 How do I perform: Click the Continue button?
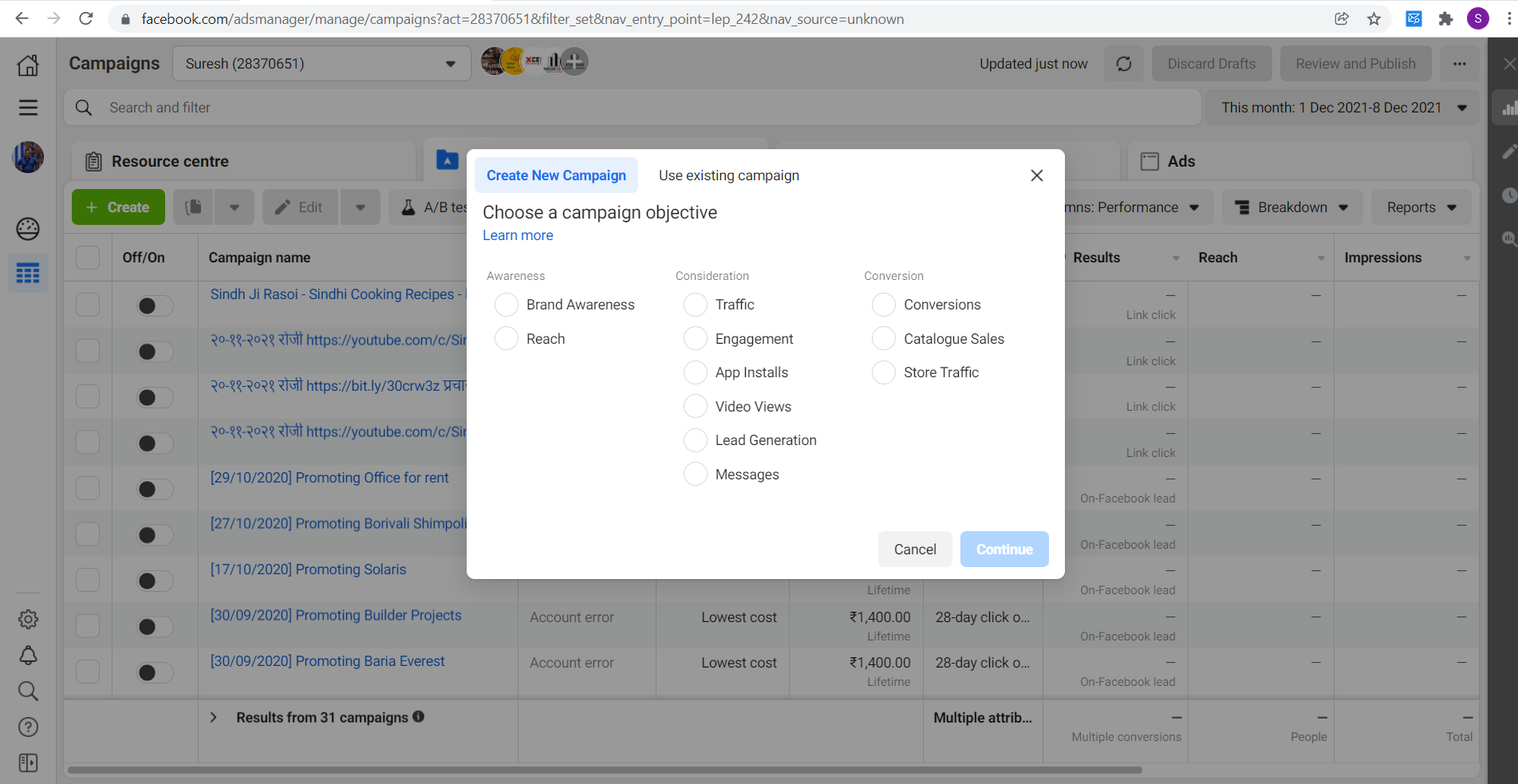[1004, 550]
